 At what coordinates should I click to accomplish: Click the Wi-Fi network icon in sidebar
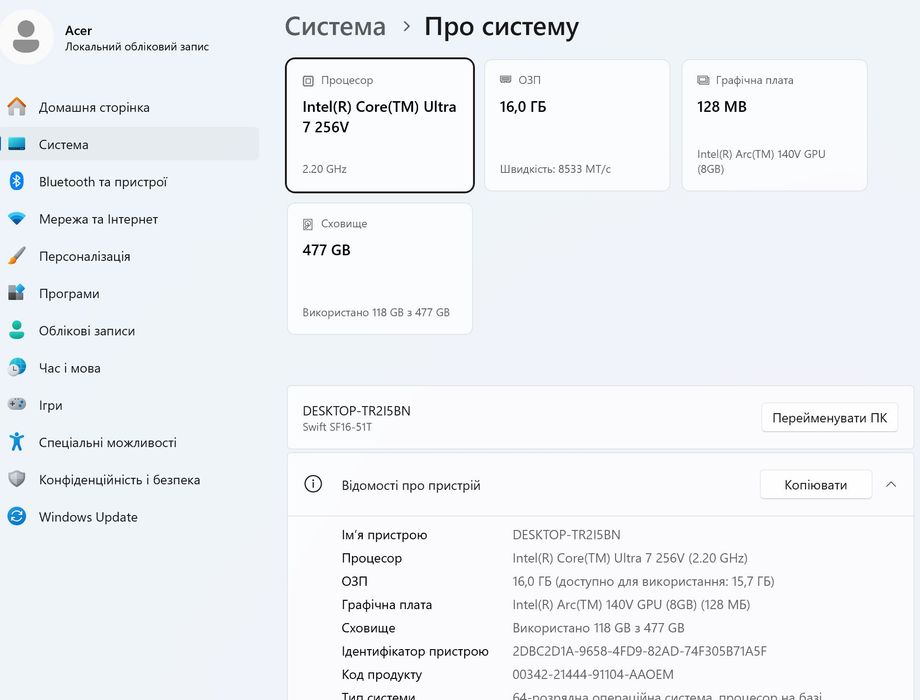(x=16, y=219)
